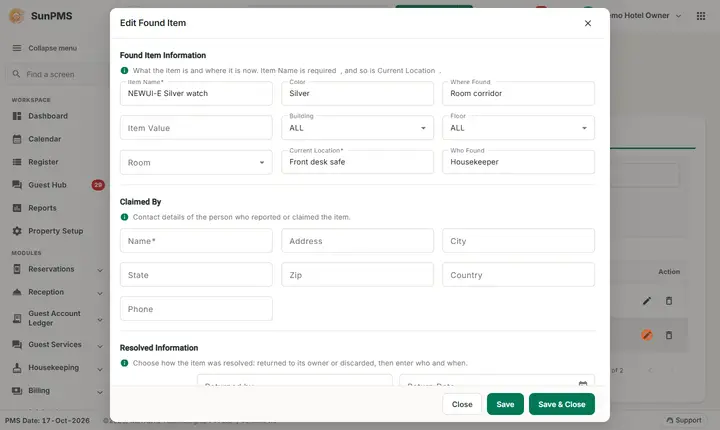
Task: Open the Dashboard icon in sidebar
Action: (17, 116)
